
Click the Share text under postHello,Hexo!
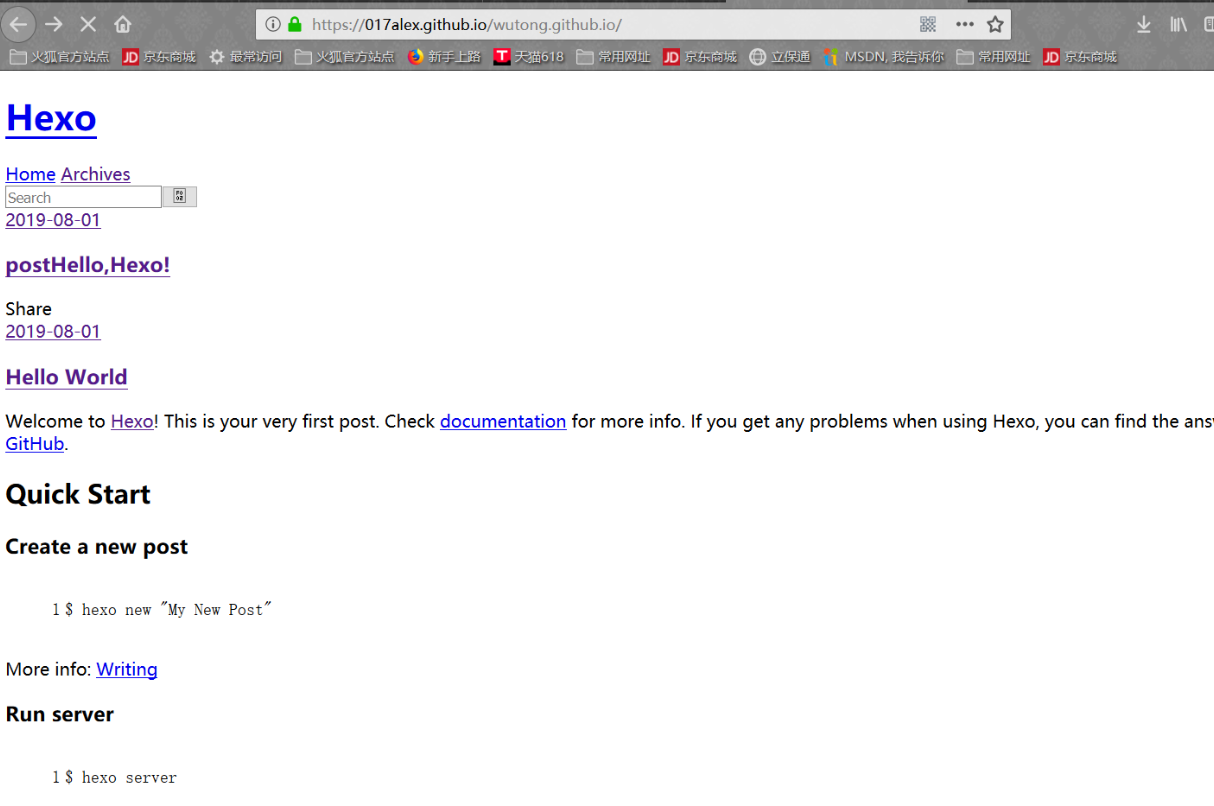pos(28,309)
